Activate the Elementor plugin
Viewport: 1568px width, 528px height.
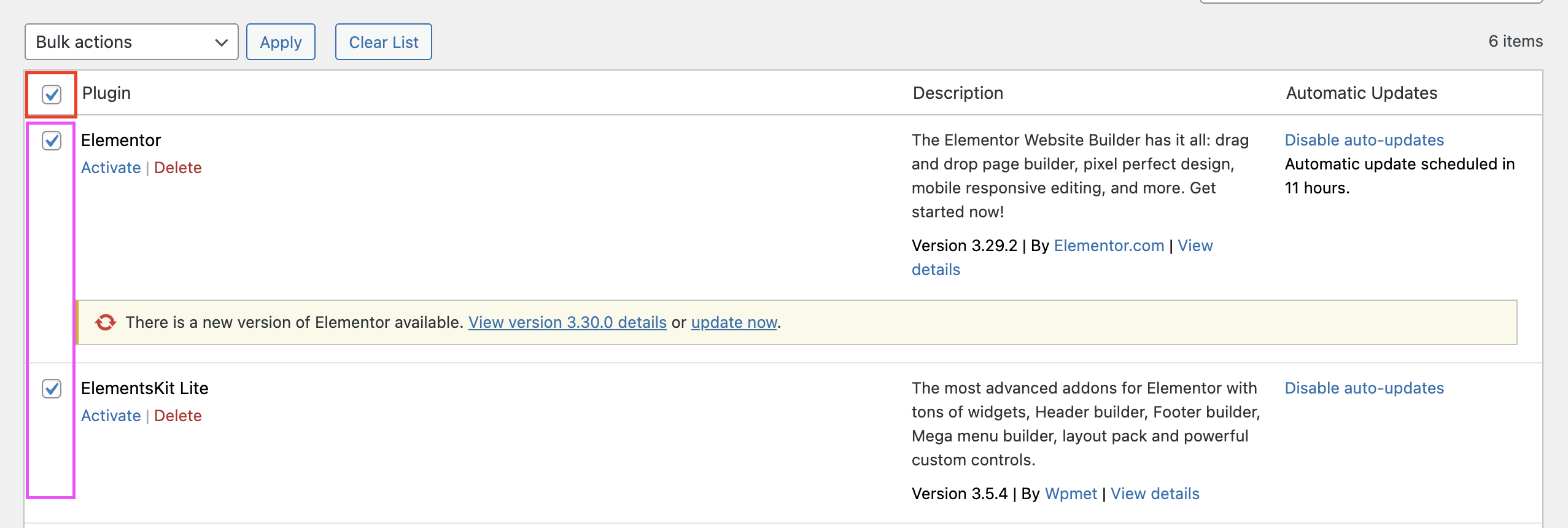pyautogui.click(x=111, y=168)
